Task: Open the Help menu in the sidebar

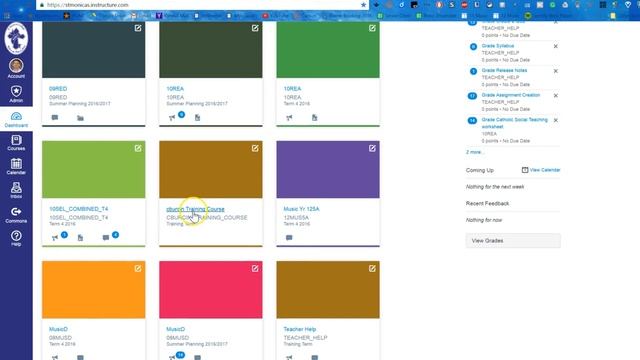Action: (x=16, y=238)
